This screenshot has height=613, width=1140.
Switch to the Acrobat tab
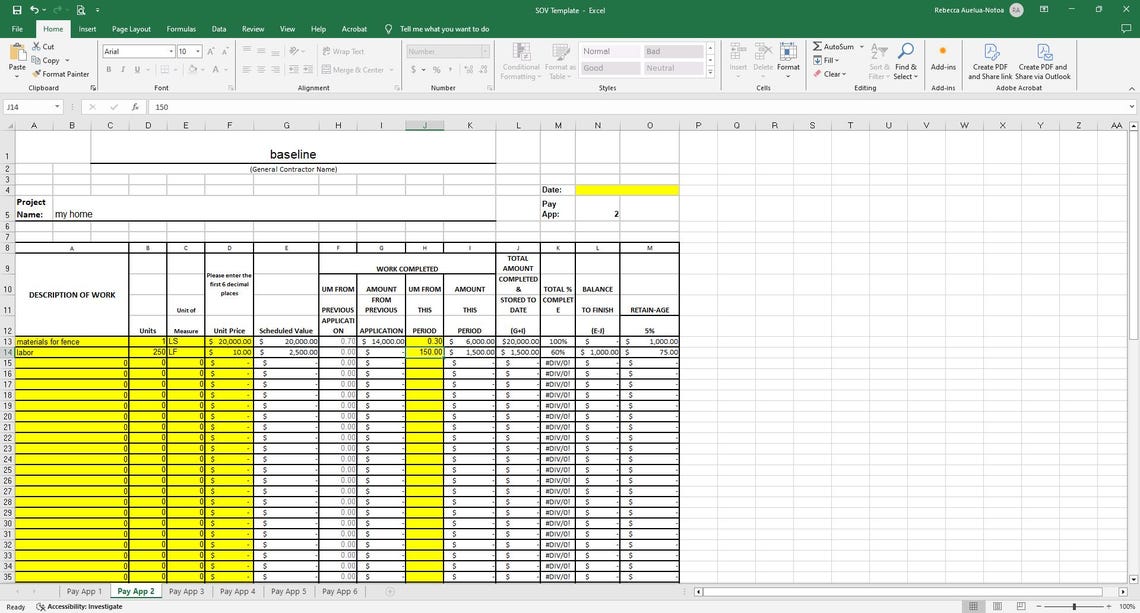(354, 29)
